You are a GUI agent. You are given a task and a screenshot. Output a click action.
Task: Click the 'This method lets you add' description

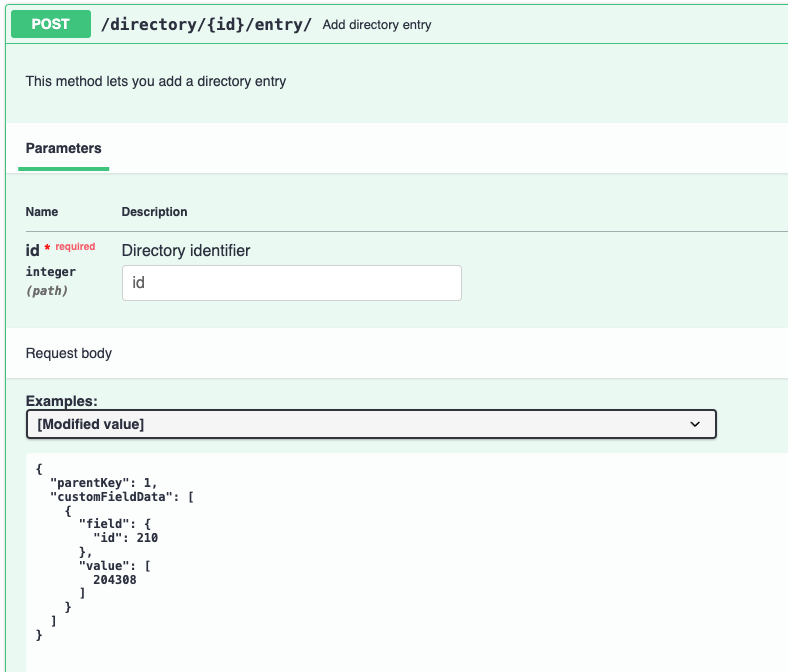[x=156, y=81]
